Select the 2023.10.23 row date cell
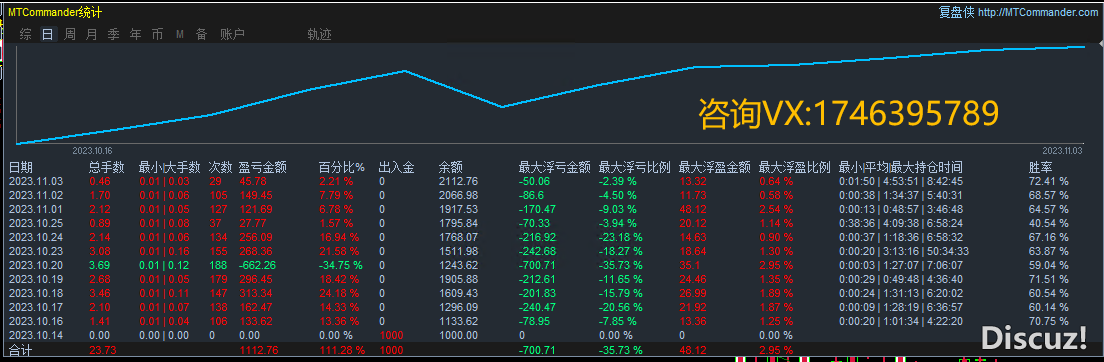The image size is (1104, 362). [x=36, y=251]
